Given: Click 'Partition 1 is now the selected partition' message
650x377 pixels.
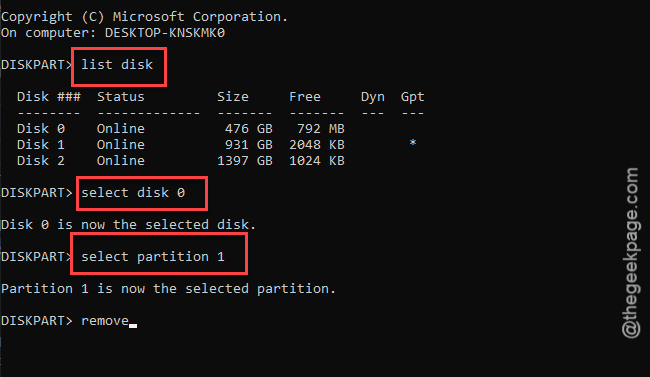Looking at the screenshot, I should coord(168,289).
